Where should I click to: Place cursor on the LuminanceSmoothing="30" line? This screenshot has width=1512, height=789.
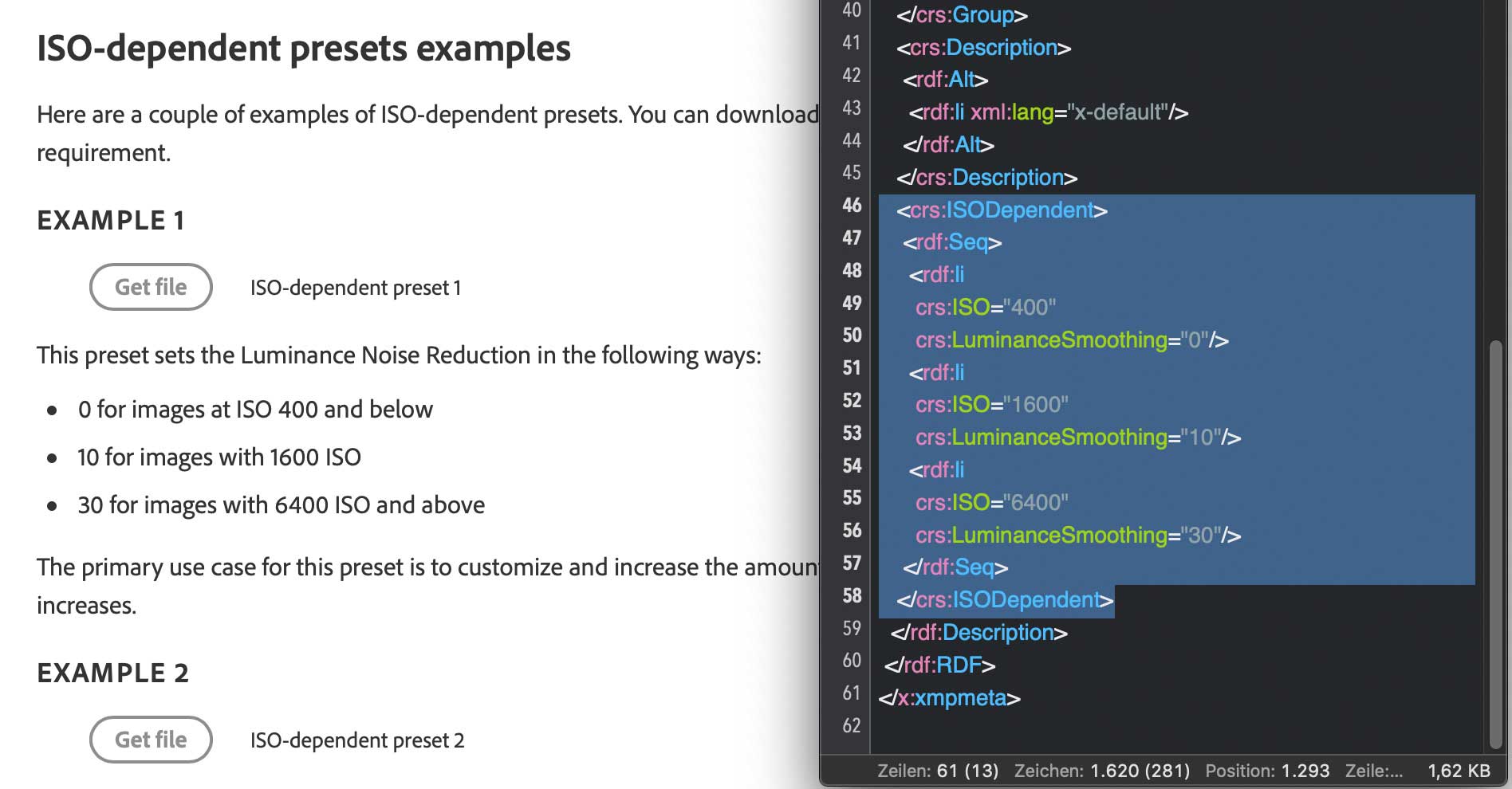[x=1078, y=536]
